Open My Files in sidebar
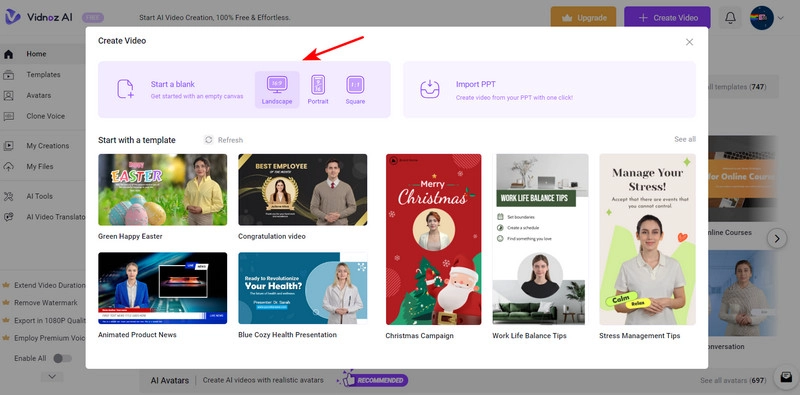 [x=40, y=167]
